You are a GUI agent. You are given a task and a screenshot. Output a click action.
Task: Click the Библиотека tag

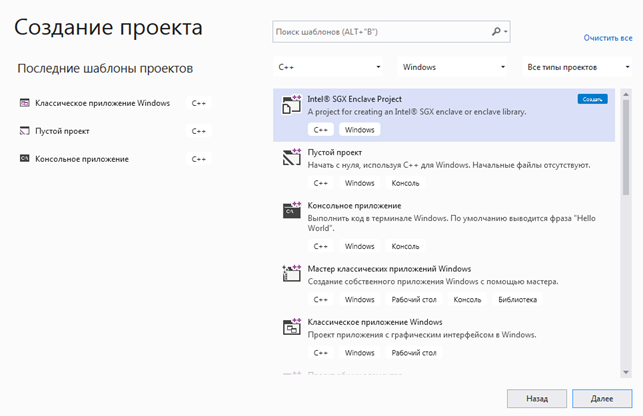pyautogui.click(x=518, y=299)
